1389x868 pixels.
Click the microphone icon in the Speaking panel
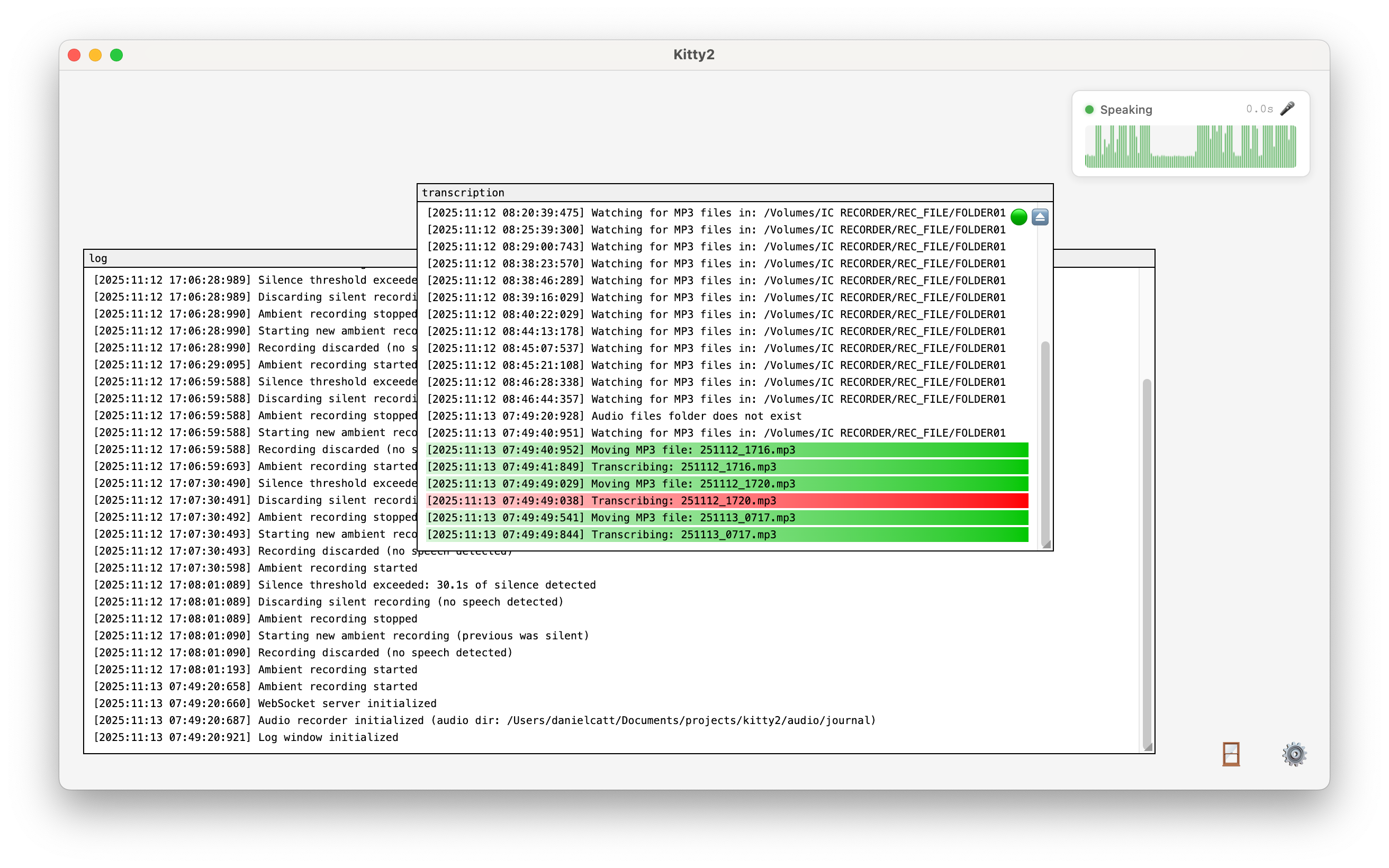[1287, 108]
